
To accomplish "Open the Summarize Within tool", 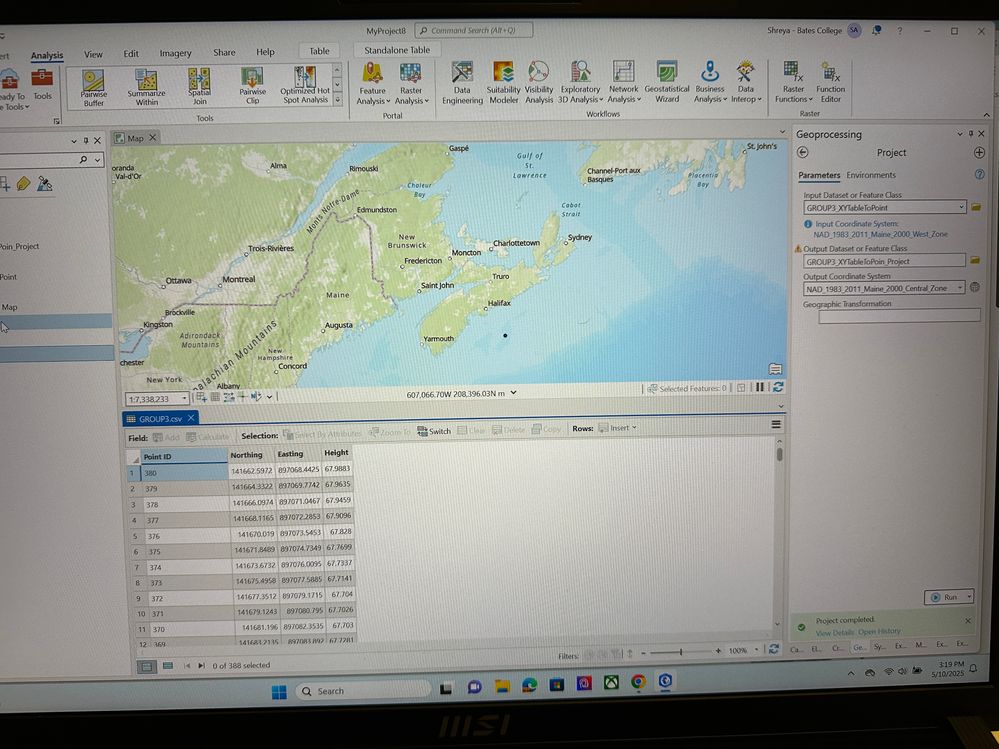I will pos(146,87).
